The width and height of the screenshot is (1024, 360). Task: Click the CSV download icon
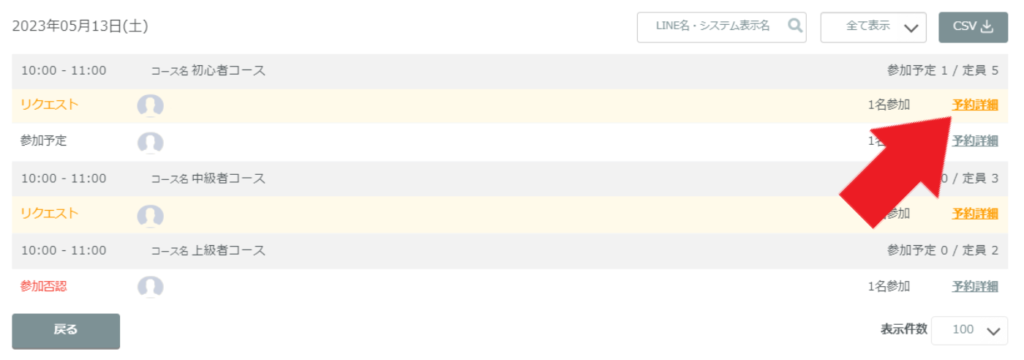(x=987, y=26)
